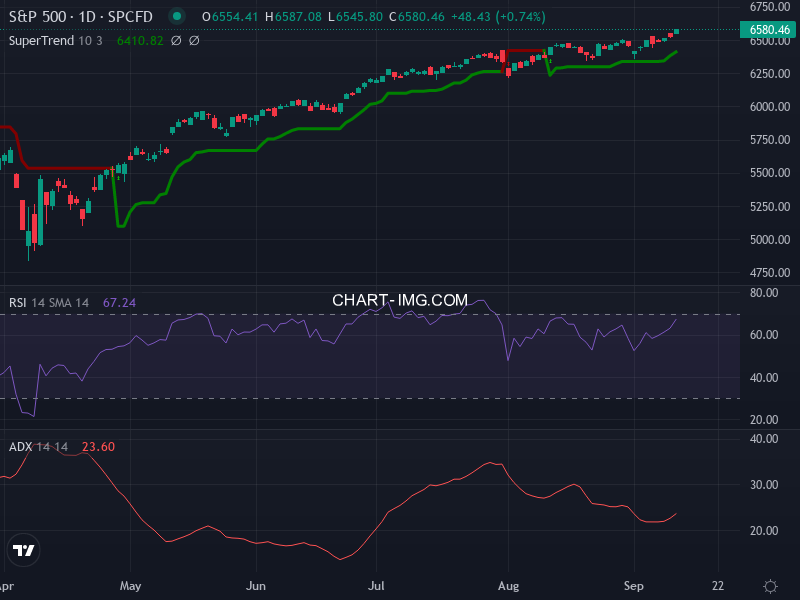This screenshot has height=600, width=800.
Task: Open chart settings gear icon
Action: click(770, 586)
